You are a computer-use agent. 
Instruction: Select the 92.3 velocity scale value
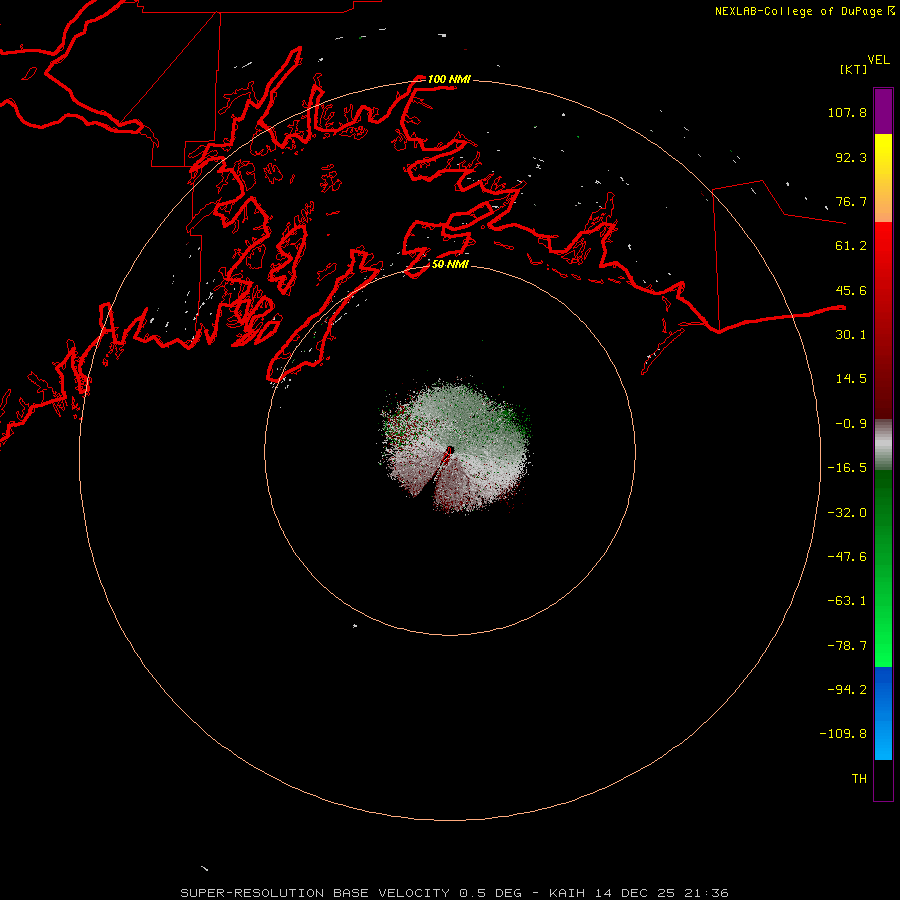pos(851,157)
